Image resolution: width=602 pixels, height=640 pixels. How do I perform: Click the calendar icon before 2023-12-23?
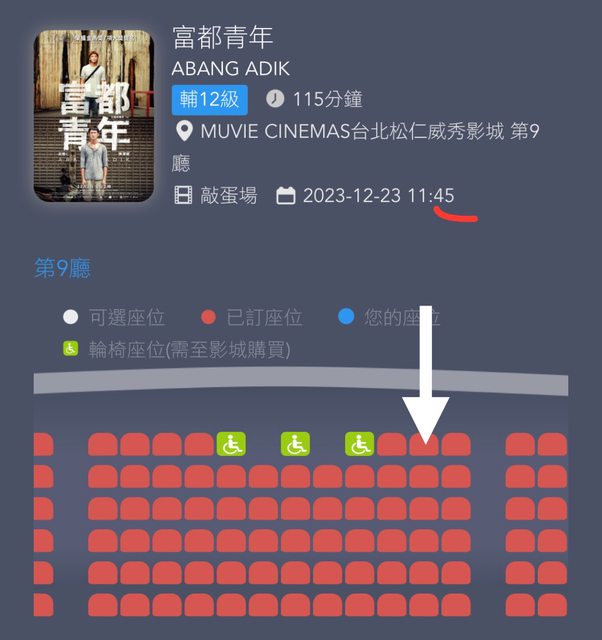[286, 196]
